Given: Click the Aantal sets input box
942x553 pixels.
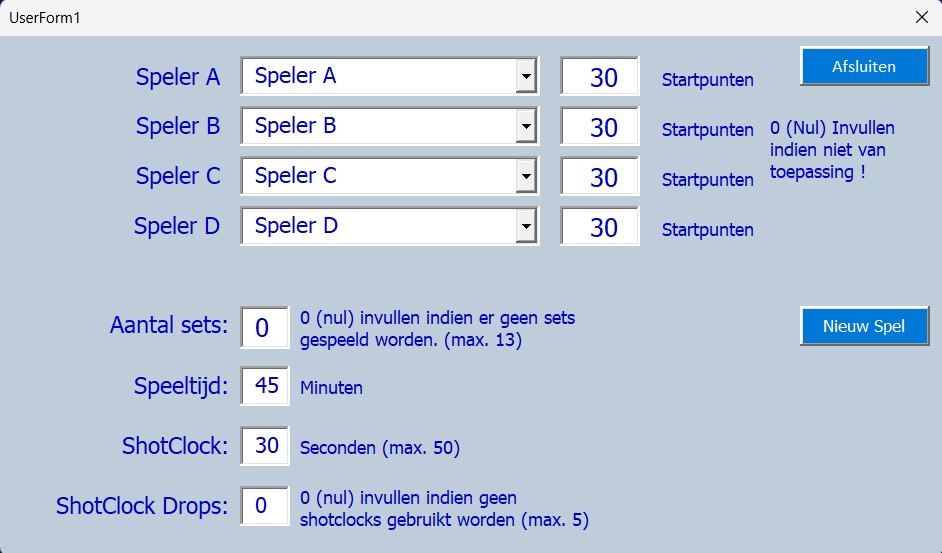Looking at the screenshot, I should [264, 327].
